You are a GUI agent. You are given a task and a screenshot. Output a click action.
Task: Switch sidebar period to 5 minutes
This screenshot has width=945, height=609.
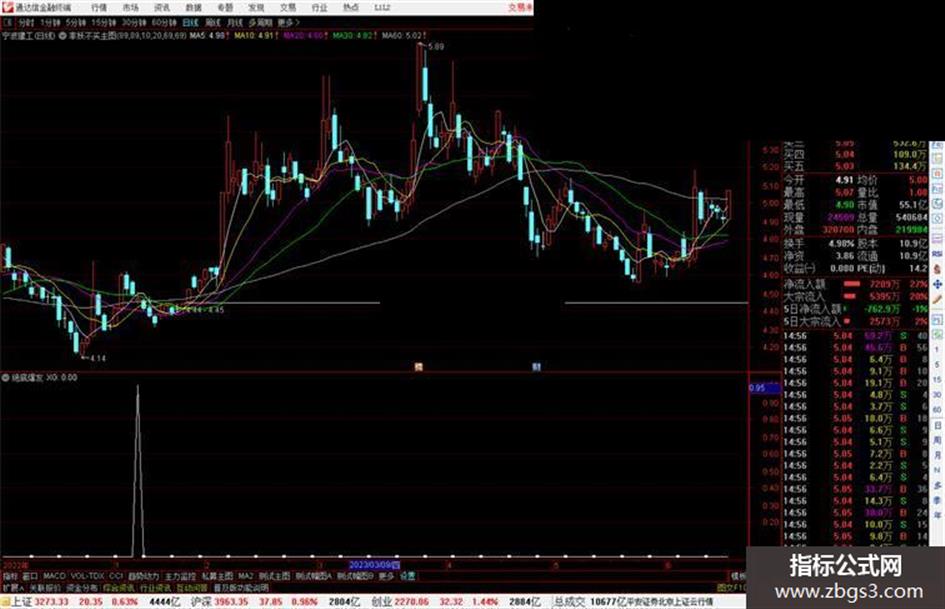tap(938, 364)
